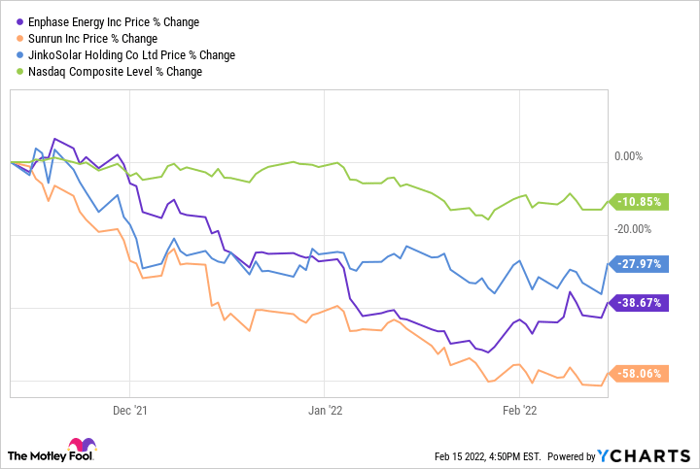Click the 0.00% y-axis label
Screen dimensions: 700x469
coord(626,156)
